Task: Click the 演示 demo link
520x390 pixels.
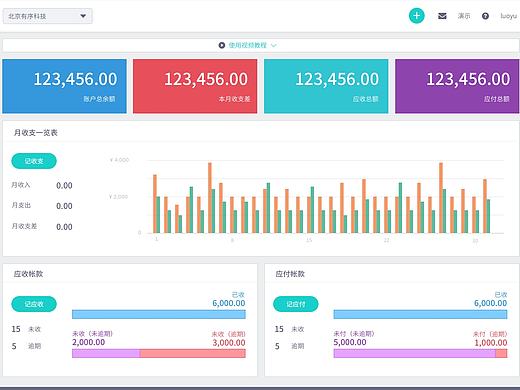Action: point(464,16)
